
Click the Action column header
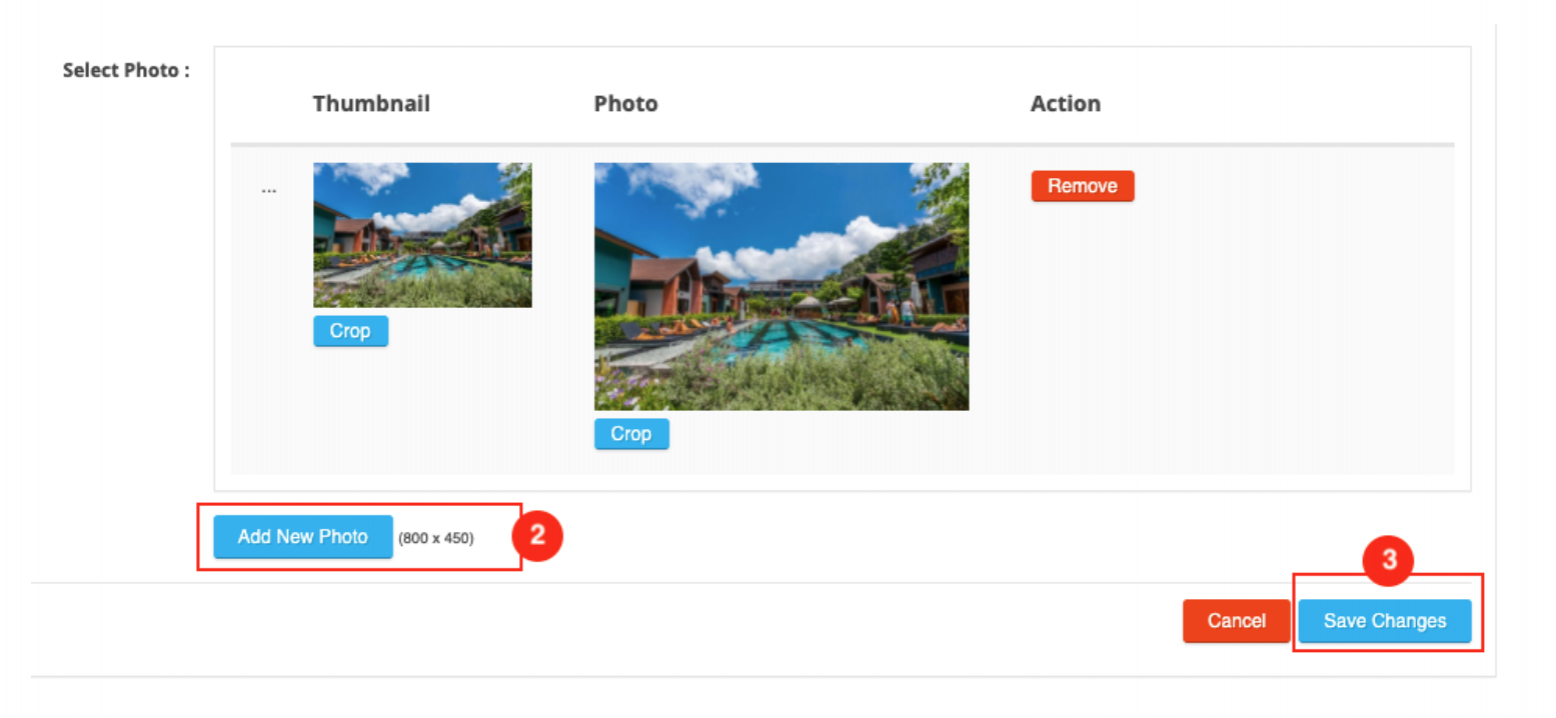click(1065, 104)
